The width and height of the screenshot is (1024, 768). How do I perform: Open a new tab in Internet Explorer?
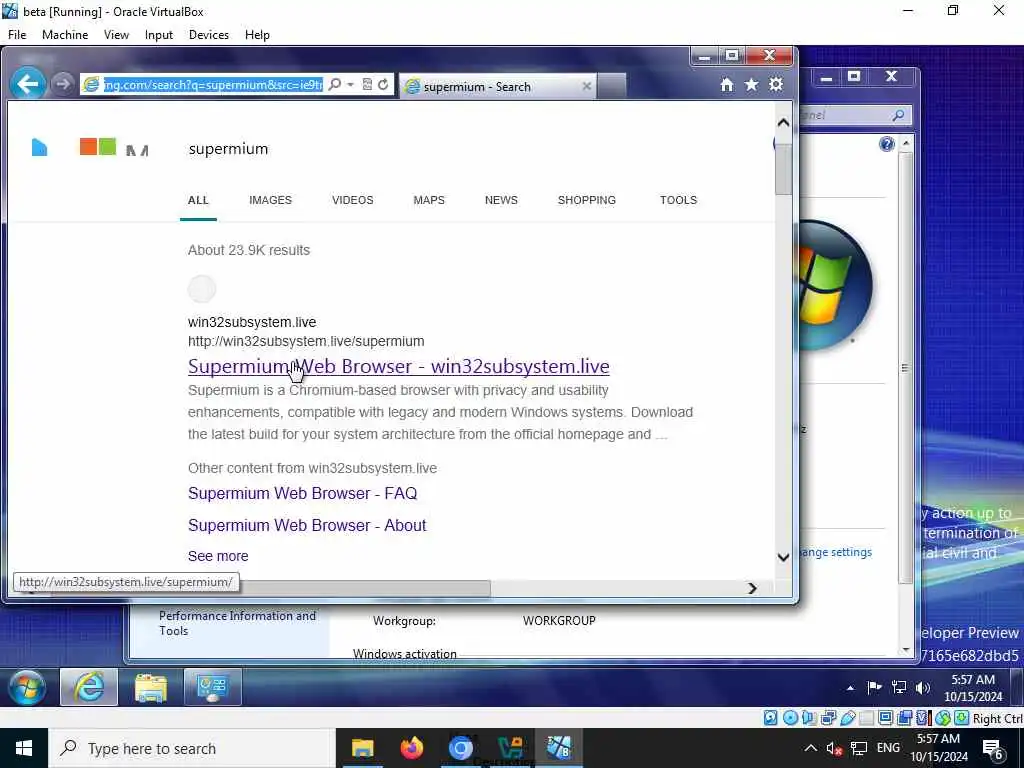coord(612,86)
